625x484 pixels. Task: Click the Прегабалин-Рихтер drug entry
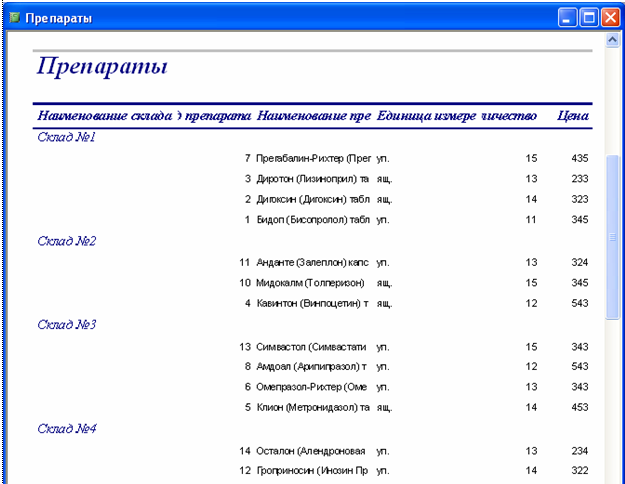[313, 159]
